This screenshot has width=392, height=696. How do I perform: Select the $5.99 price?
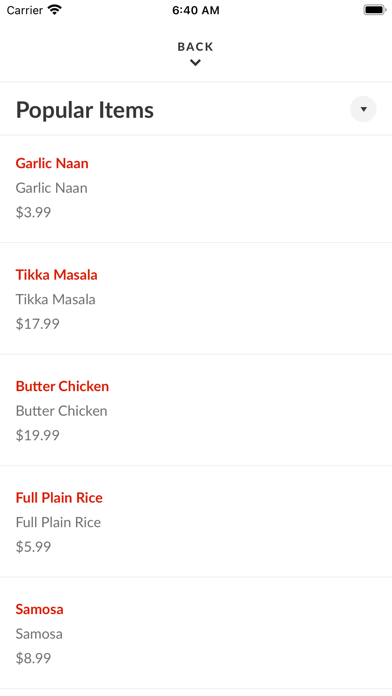pyautogui.click(x=33, y=546)
